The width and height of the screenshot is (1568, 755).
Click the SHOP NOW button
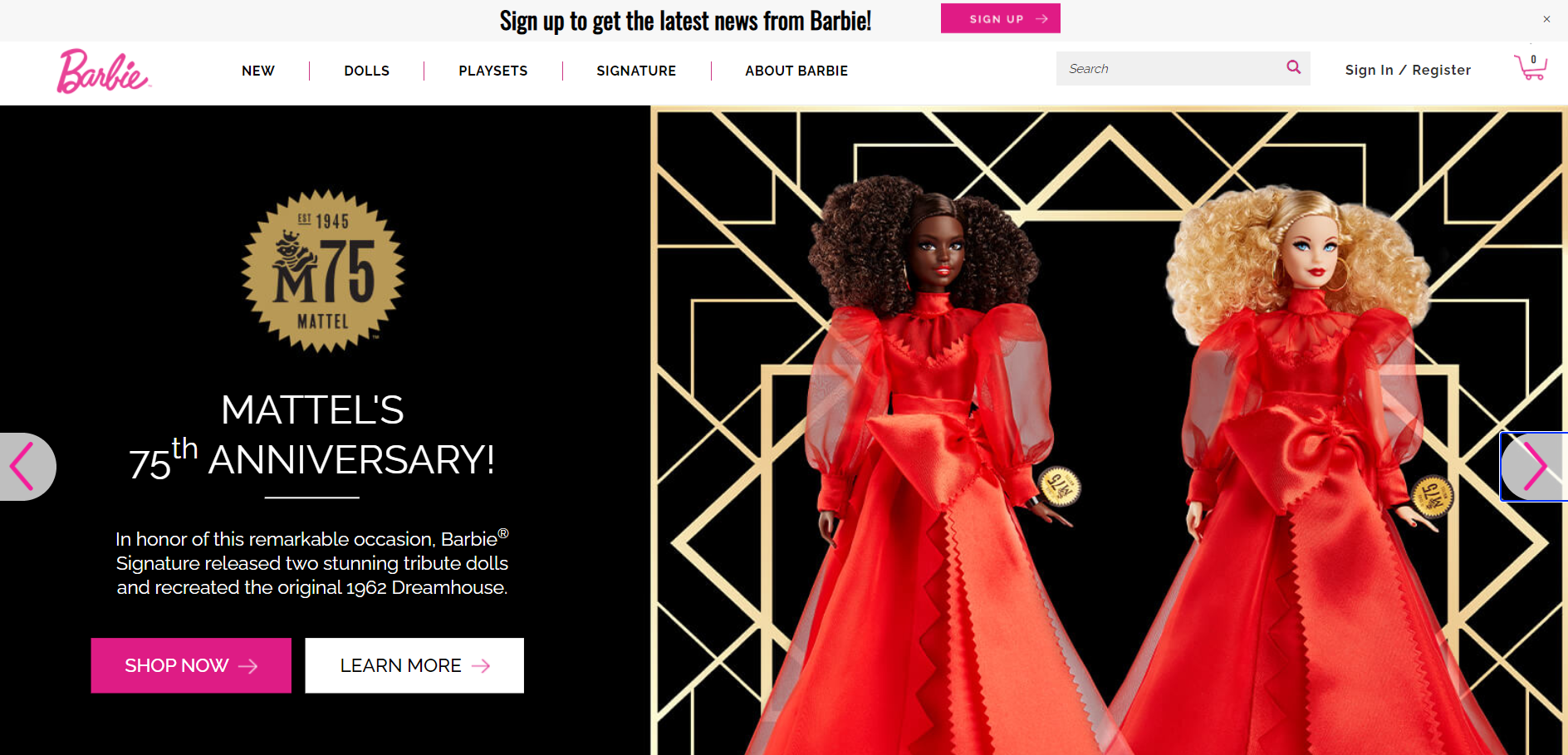tap(191, 665)
